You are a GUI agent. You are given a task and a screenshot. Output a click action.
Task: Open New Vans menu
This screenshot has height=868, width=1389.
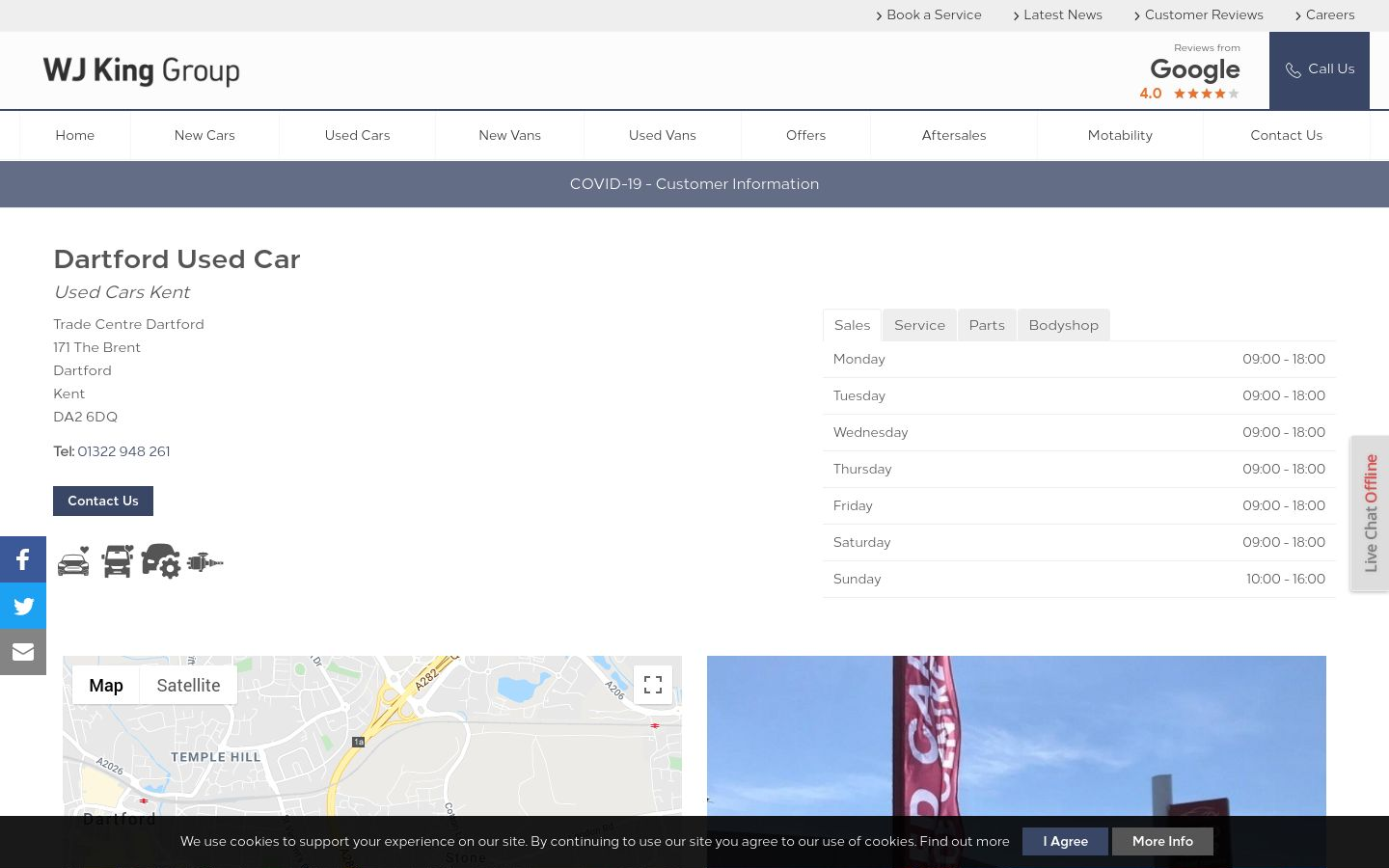509,135
